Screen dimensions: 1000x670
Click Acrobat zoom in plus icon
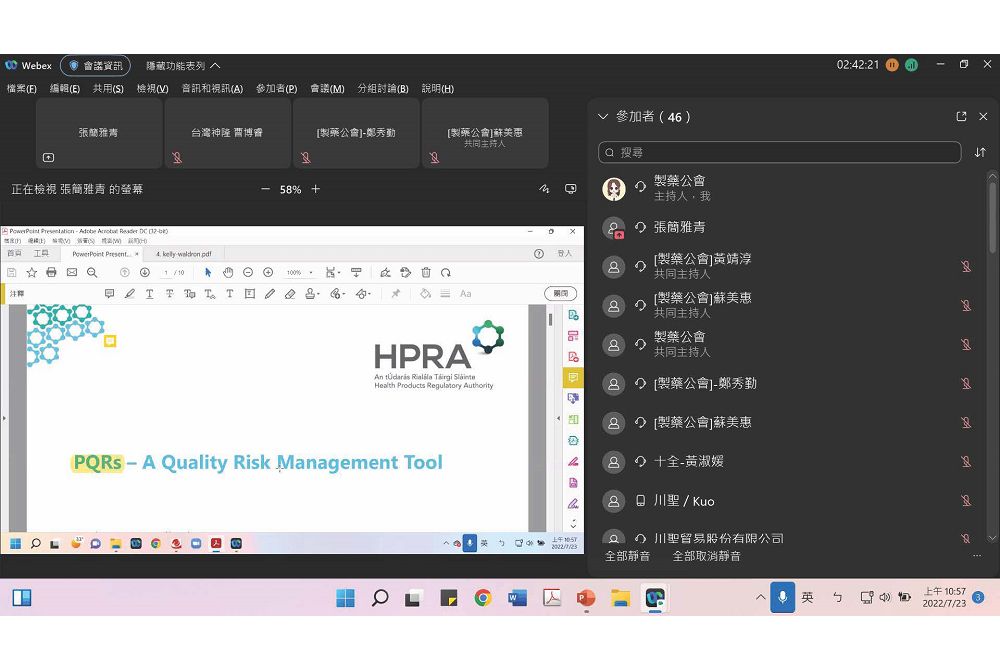[x=268, y=273]
